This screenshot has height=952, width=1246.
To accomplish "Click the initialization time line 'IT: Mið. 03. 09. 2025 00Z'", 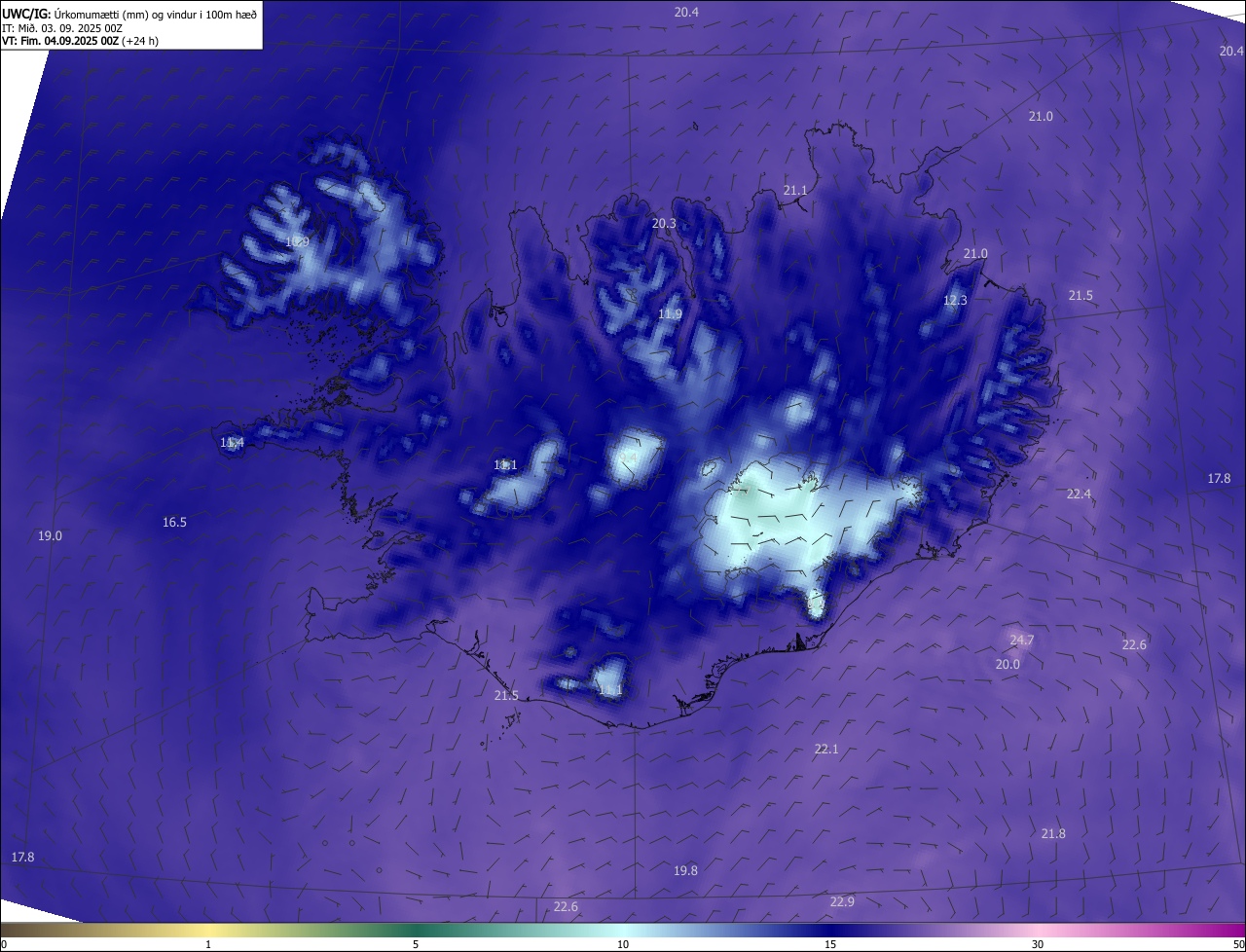I will click(x=62, y=28).
